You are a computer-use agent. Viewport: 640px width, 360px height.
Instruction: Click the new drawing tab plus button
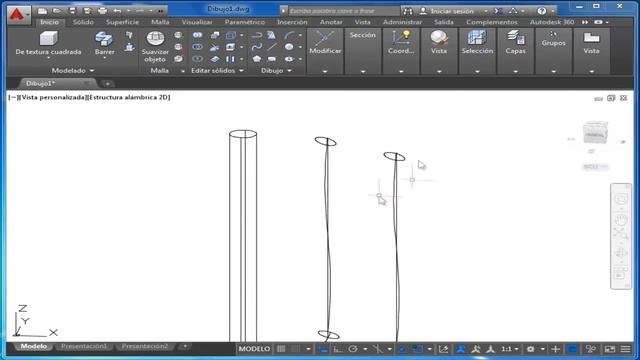point(107,84)
